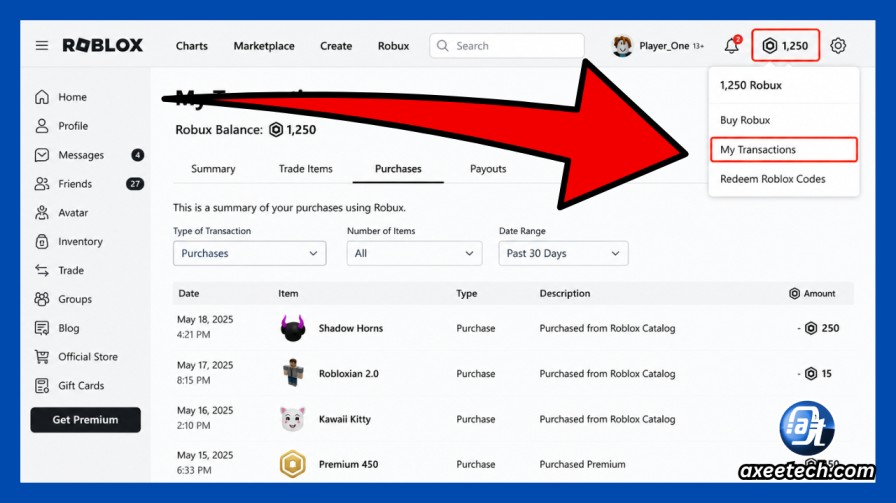Go to Home label in sidebar

tap(73, 97)
